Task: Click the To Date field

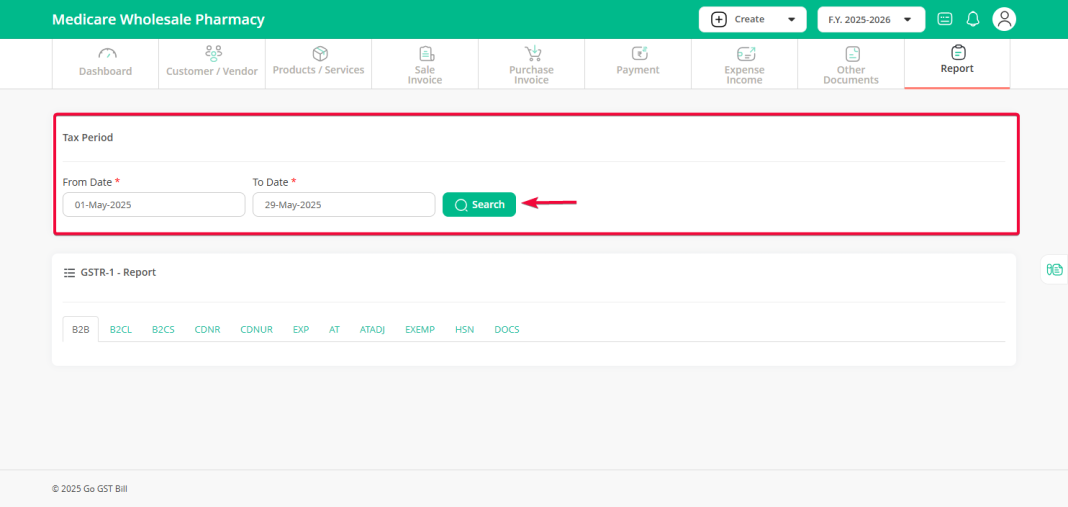Action: (343, 204)
